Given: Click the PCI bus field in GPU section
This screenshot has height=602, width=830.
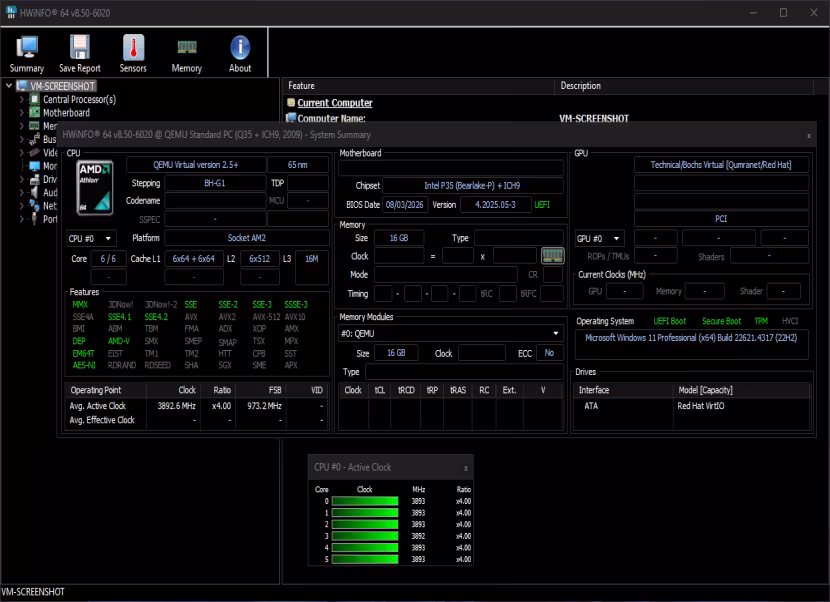Looking at the screenshot, I should click(721, 219).
